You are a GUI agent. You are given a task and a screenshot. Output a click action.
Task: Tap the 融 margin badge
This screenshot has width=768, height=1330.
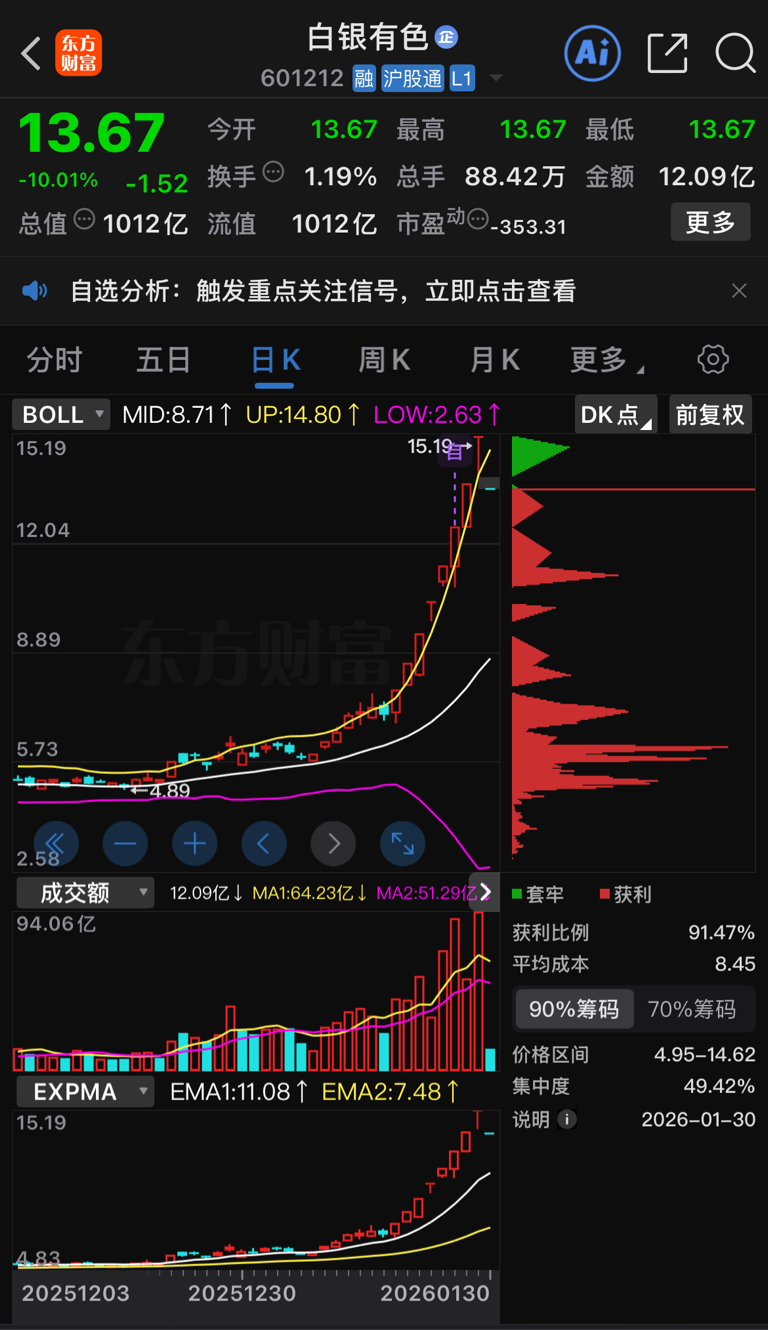363,78
